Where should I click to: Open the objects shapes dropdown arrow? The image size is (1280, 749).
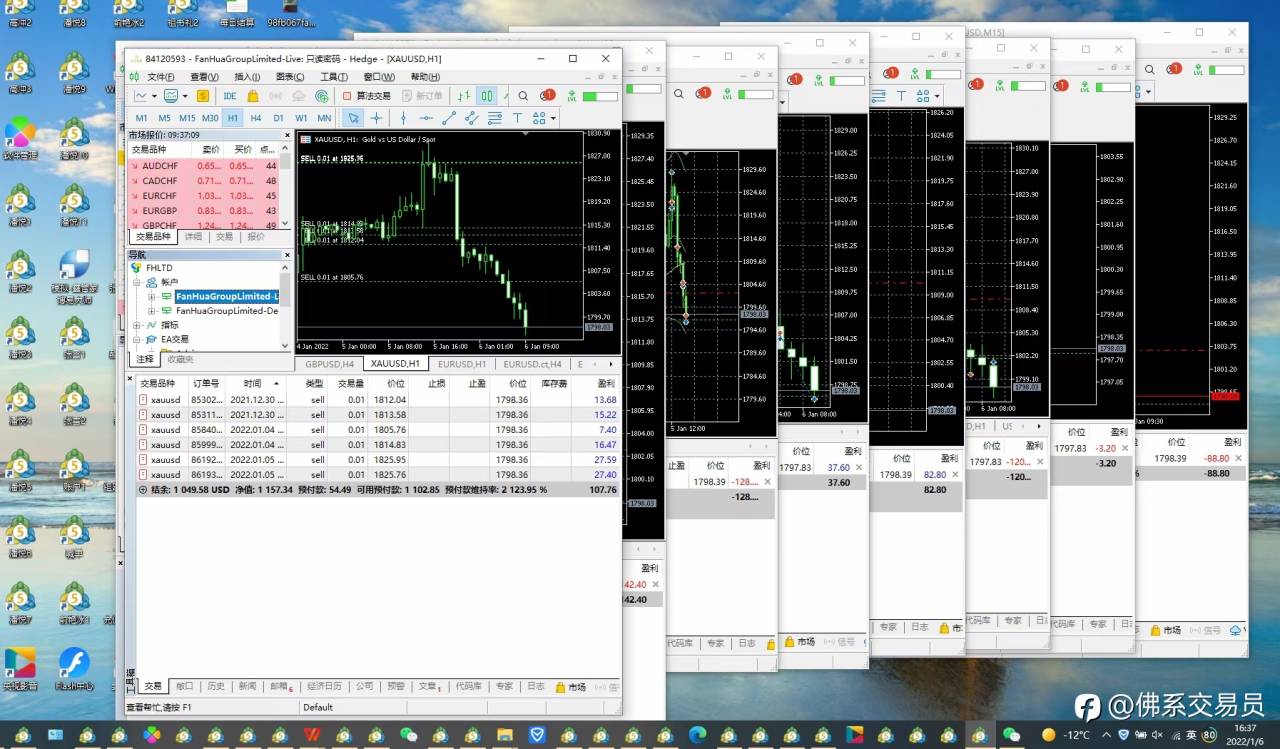point(553,118)
